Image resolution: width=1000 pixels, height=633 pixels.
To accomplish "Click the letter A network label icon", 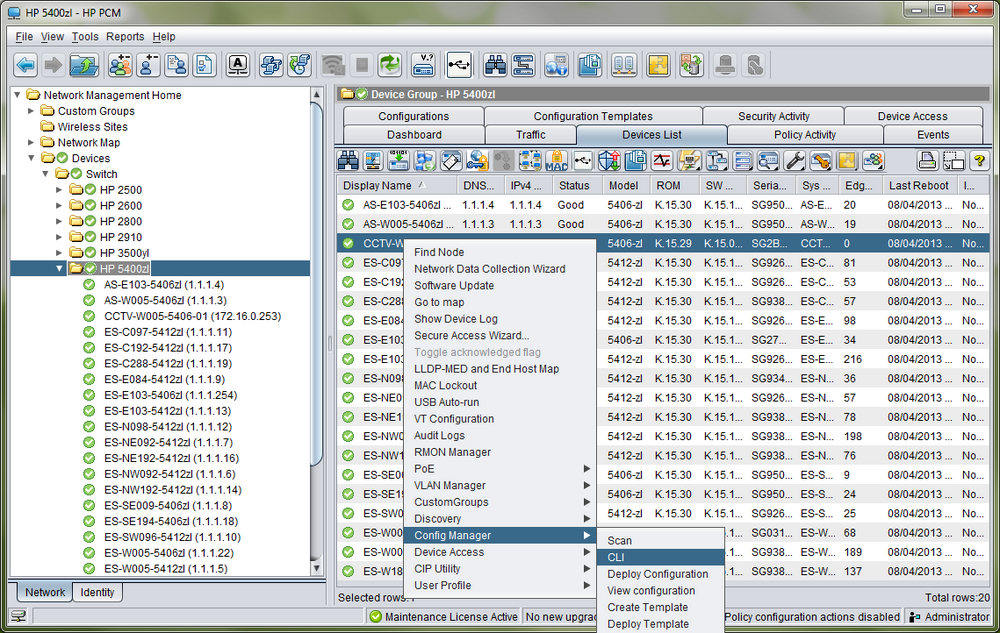I will (238, 65).
